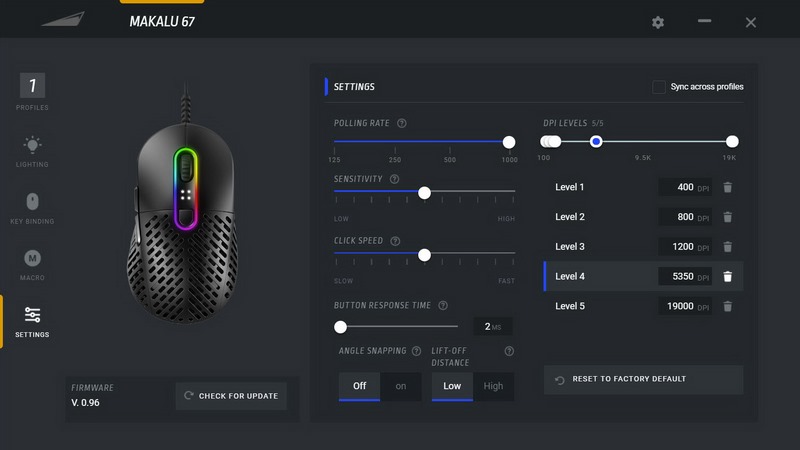Edit the Level 3 1200 DPI field
Viewport: 800px width, 450px height.
point(685,246)
